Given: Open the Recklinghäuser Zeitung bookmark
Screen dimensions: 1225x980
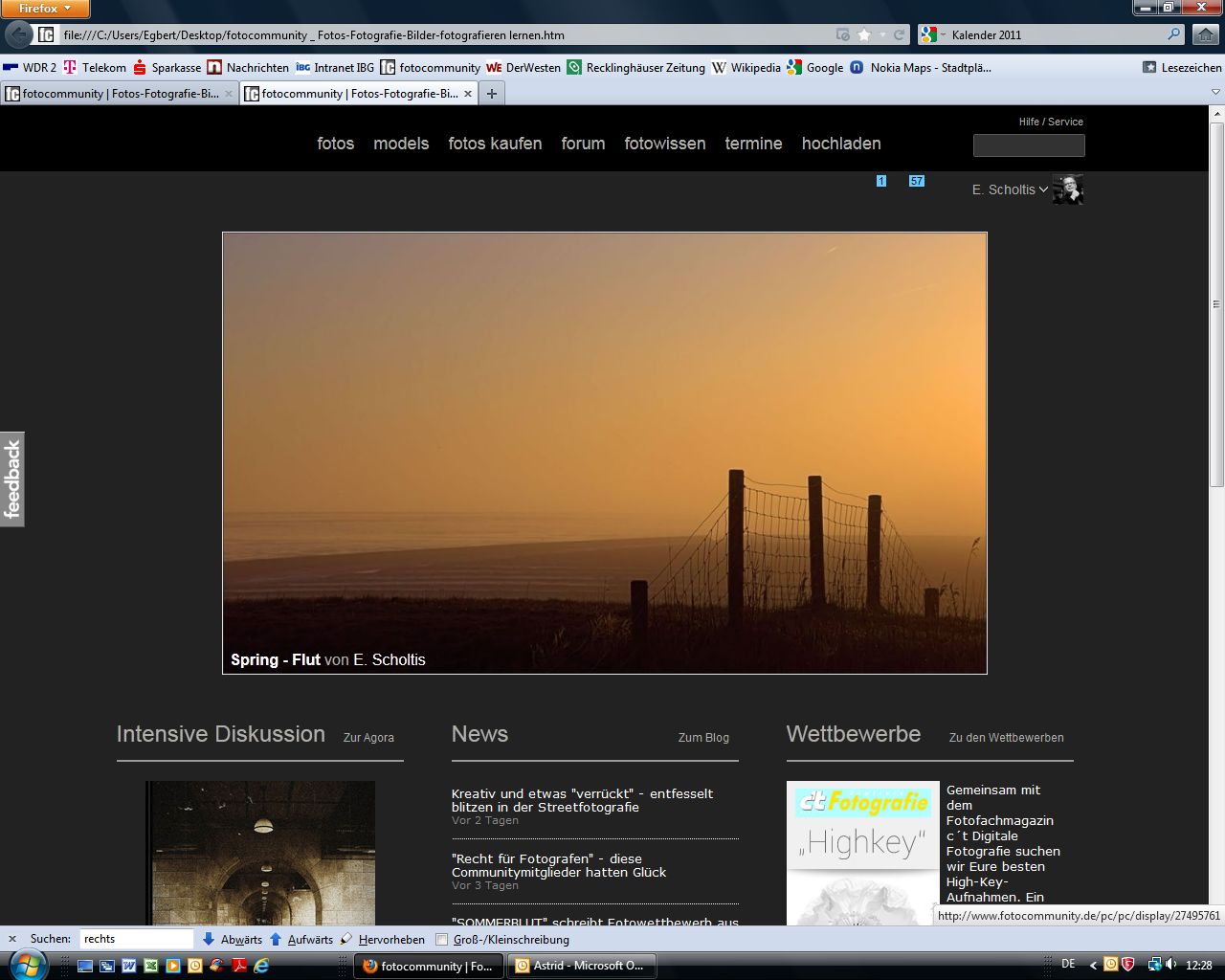Looking at the screenshot, I should click(635, 67).
